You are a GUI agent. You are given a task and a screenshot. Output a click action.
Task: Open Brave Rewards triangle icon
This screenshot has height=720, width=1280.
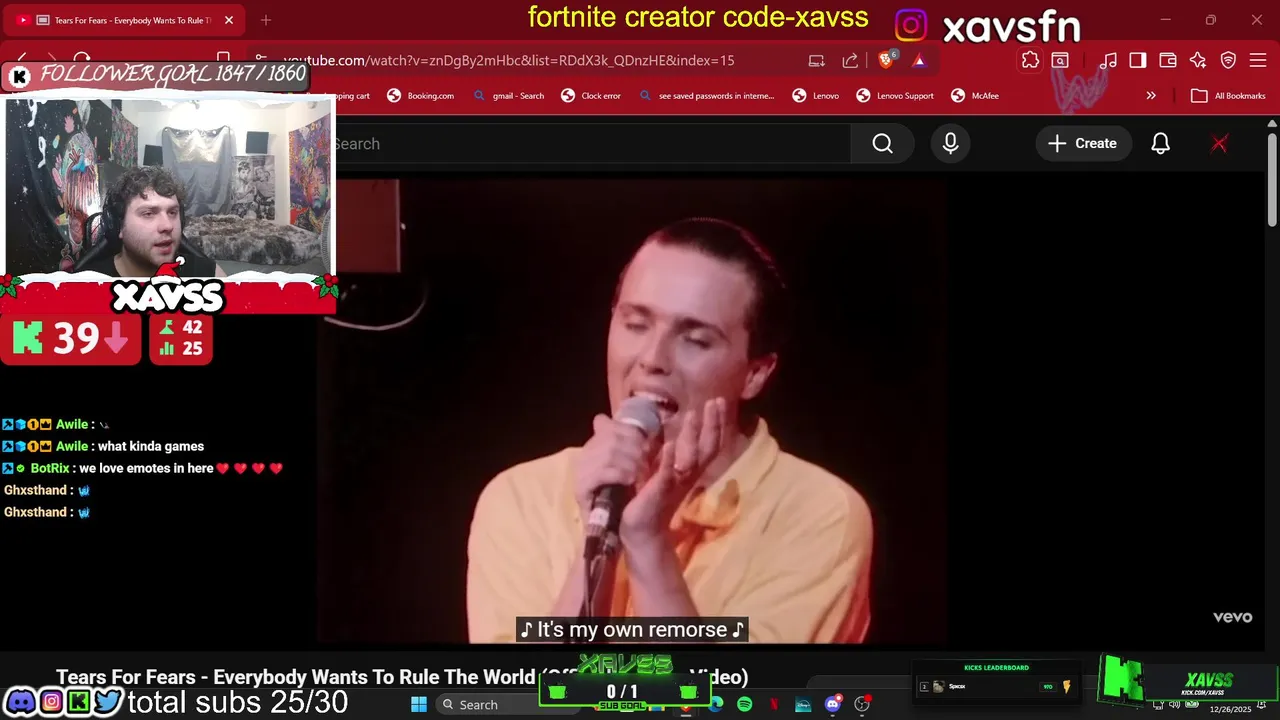pos(919,60)
